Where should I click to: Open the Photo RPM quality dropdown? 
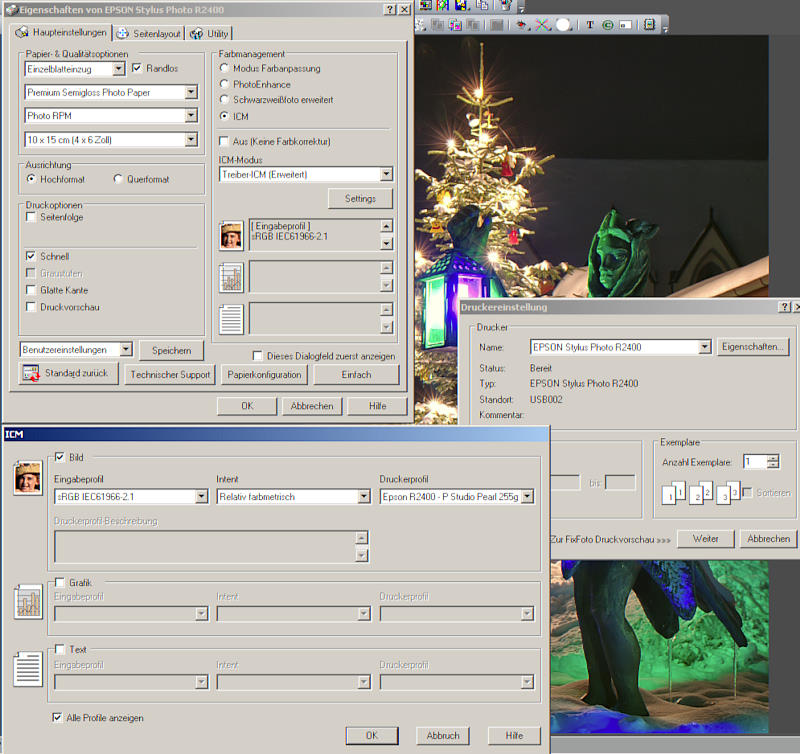click(191, 115)
